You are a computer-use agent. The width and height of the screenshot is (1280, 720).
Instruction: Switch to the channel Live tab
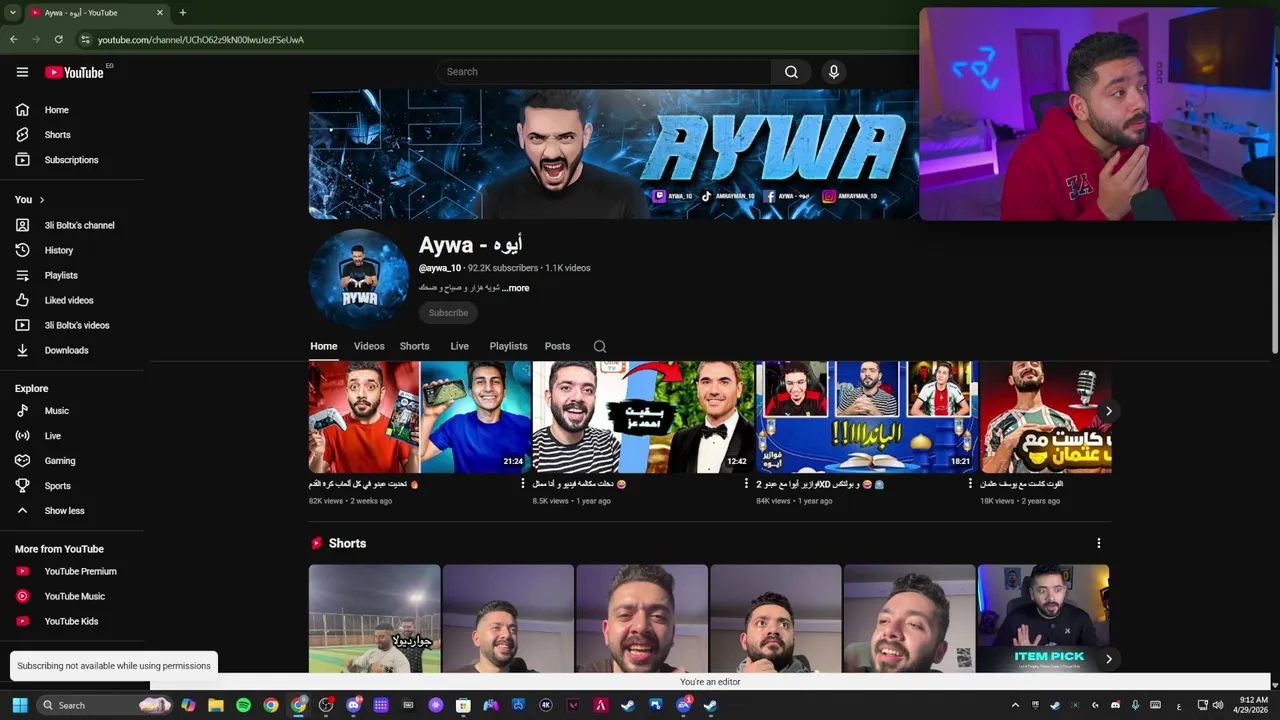(459, 346)
